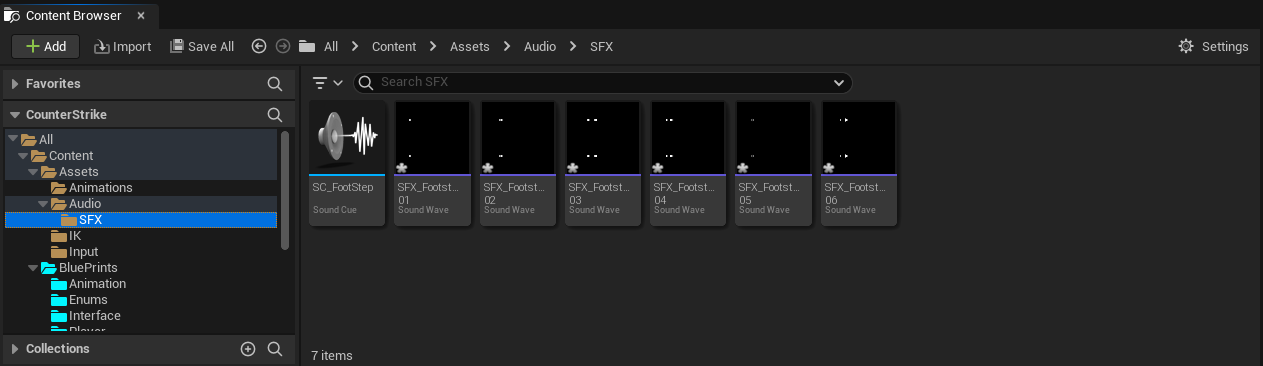Collapse the Audio tree node arrow
The width and height of the screenshot is (1263, 366).
pyautogui.click(x=44, y=204)
